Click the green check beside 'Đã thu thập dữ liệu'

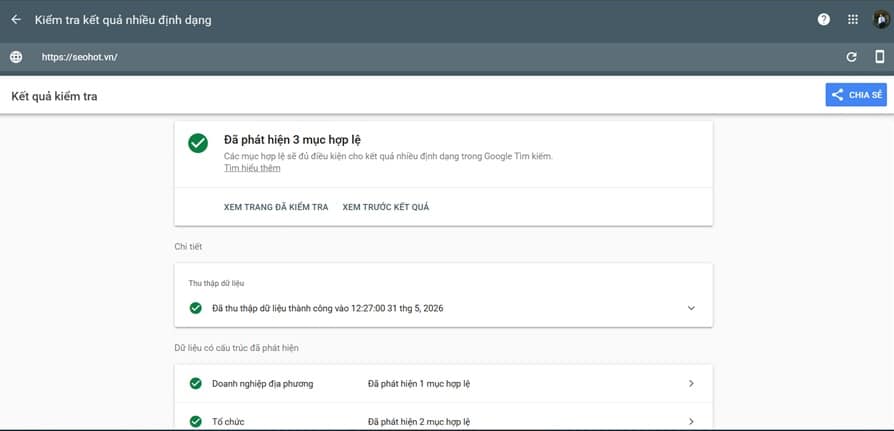point(196,308)
